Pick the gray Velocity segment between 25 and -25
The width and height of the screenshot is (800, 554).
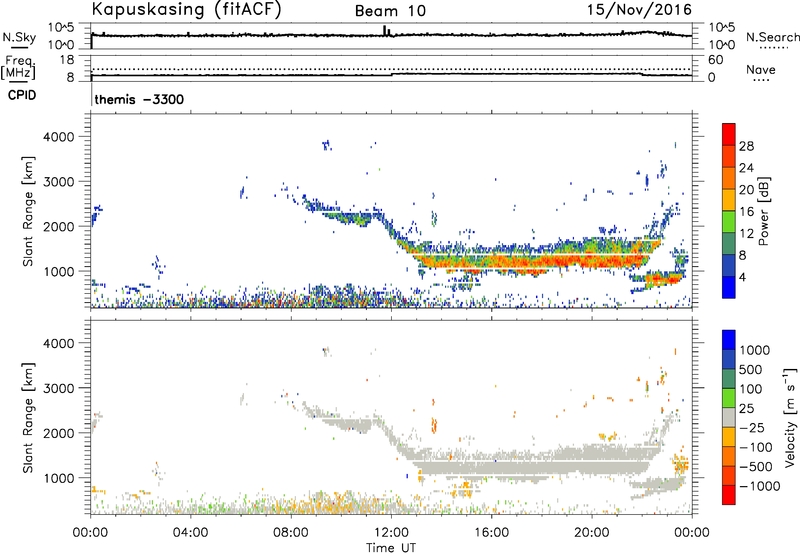pos(729,417)
